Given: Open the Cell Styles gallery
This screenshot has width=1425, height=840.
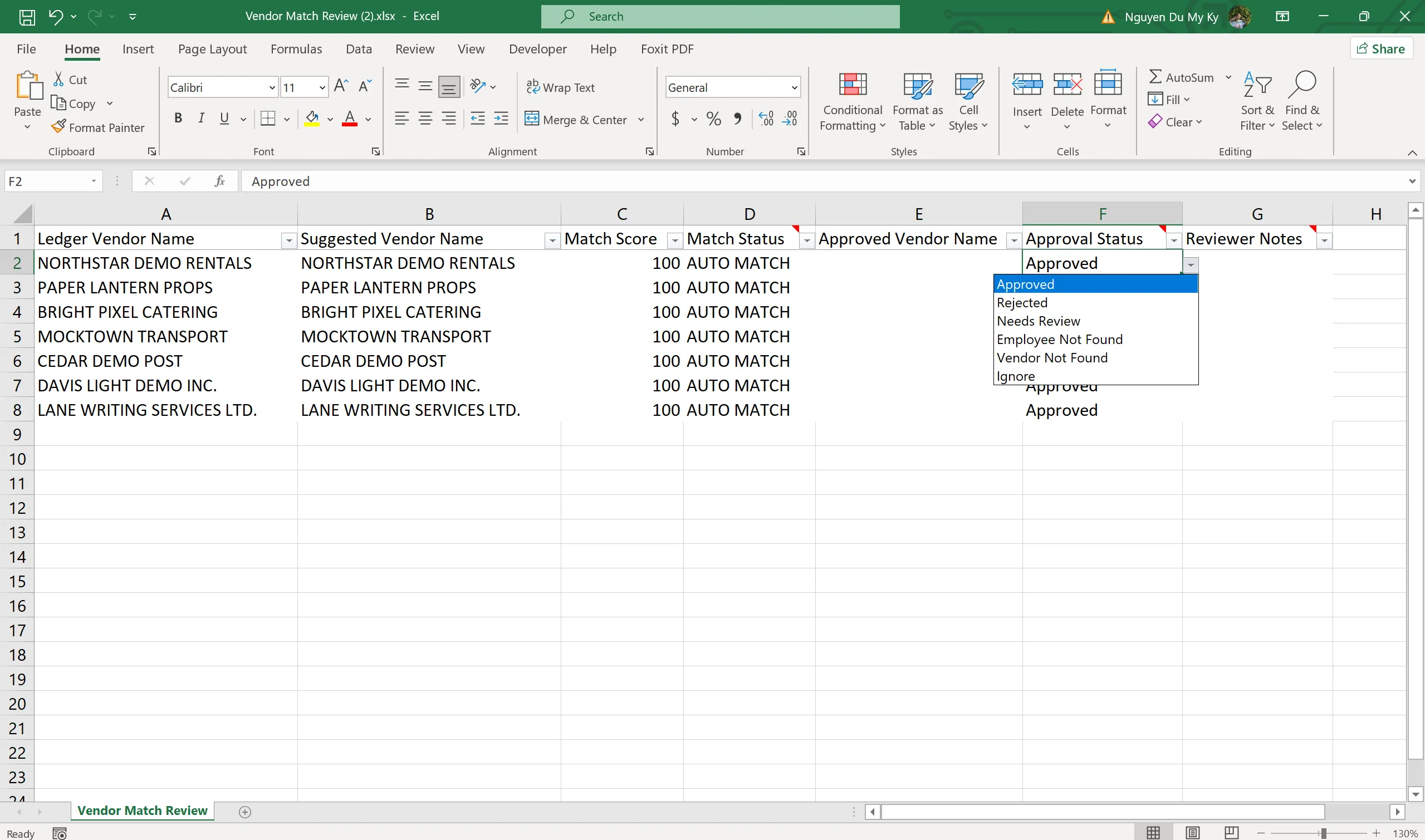Looking at the screenshot, I should coord(968,102).
